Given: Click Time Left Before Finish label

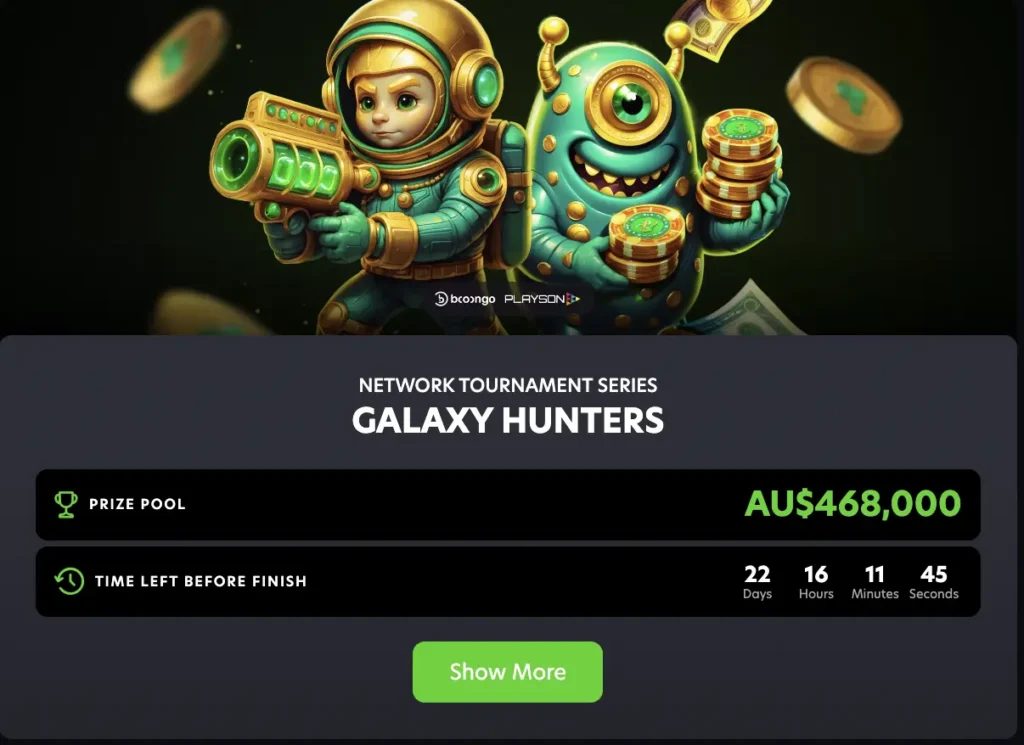Looking at the screenshot, I should 200,581.
